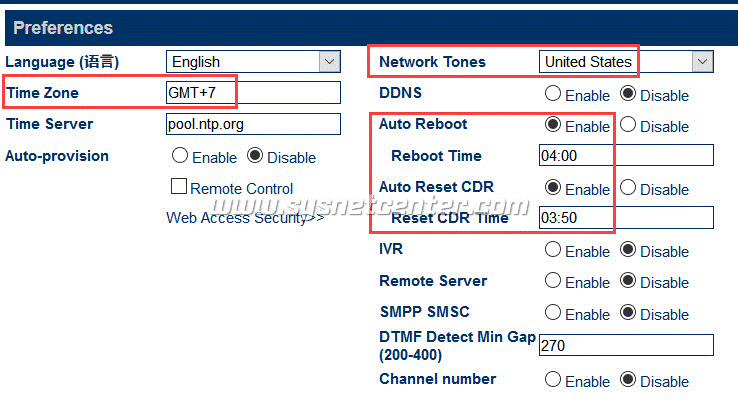The image size is (738, 404).
Task: Click the 'DDNS' label
Action: click(401, 93)
